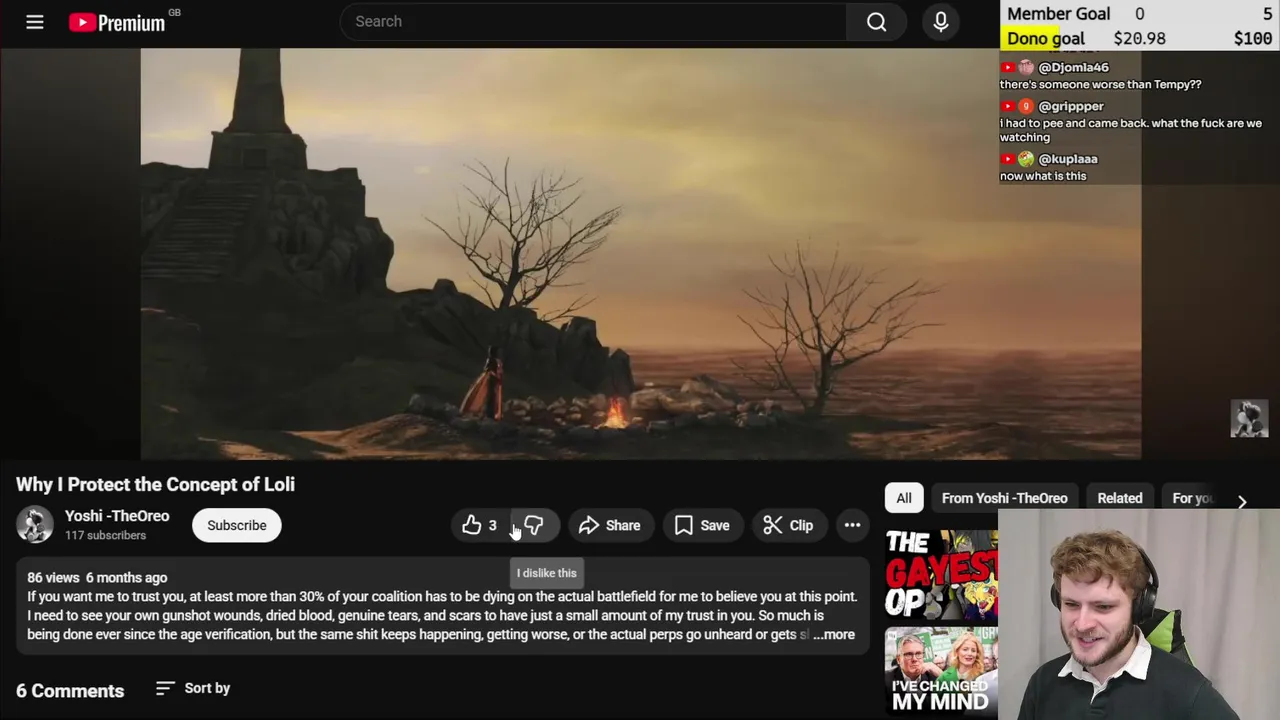Select the For you chip
This screenshot has width=1280, height=720.
point(1192,498)
